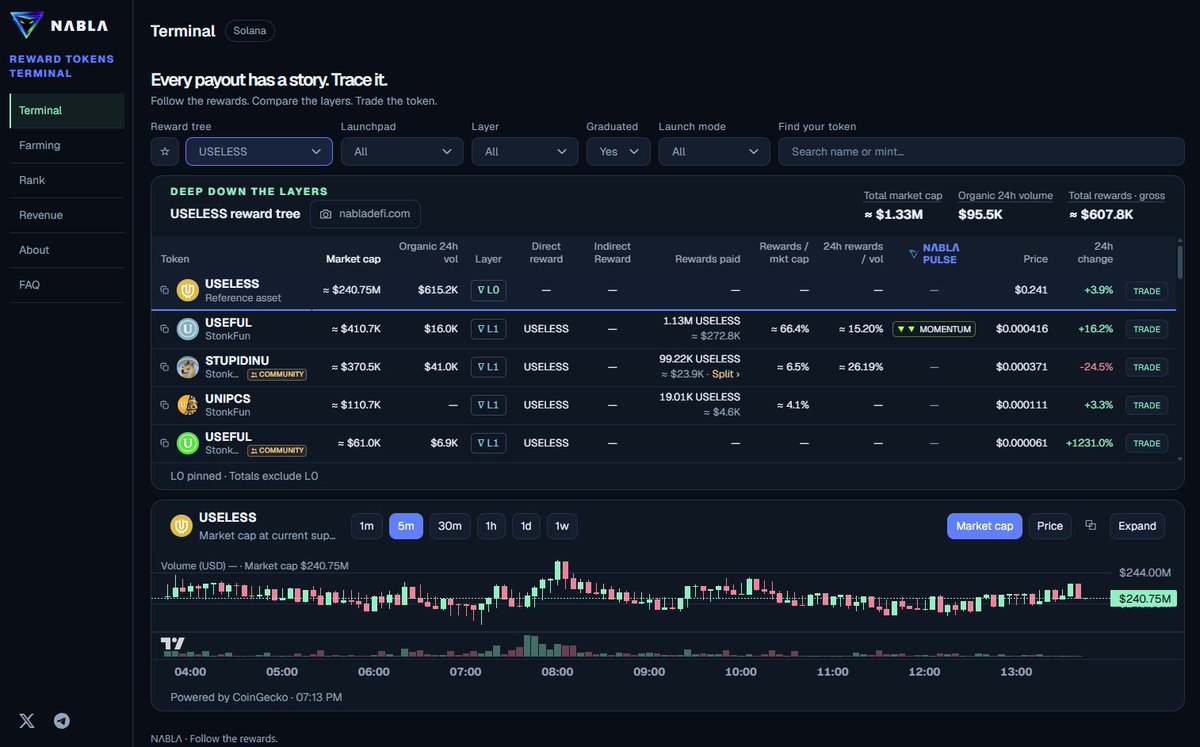Open the Launch mode dropdown
The image size is (1200, 747).
(x=714, y=152)
